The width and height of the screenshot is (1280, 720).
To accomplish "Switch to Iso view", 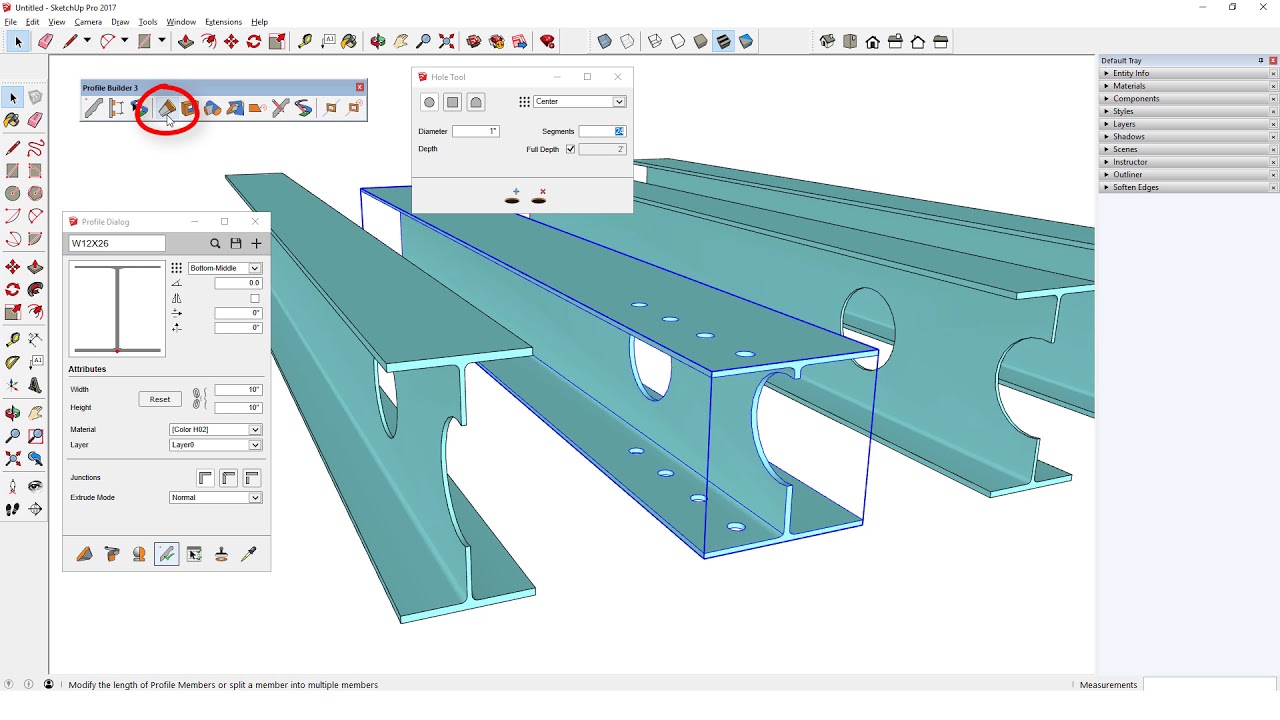I will pyautogui.click(x=827, y=41).
